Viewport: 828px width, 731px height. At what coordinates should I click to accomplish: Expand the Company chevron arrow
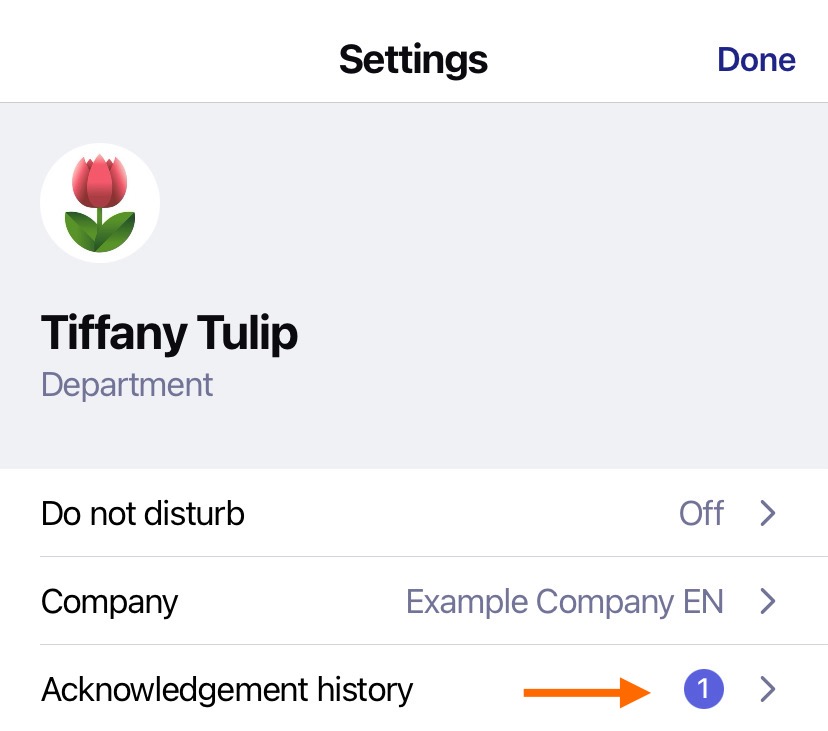pos(768,601)
